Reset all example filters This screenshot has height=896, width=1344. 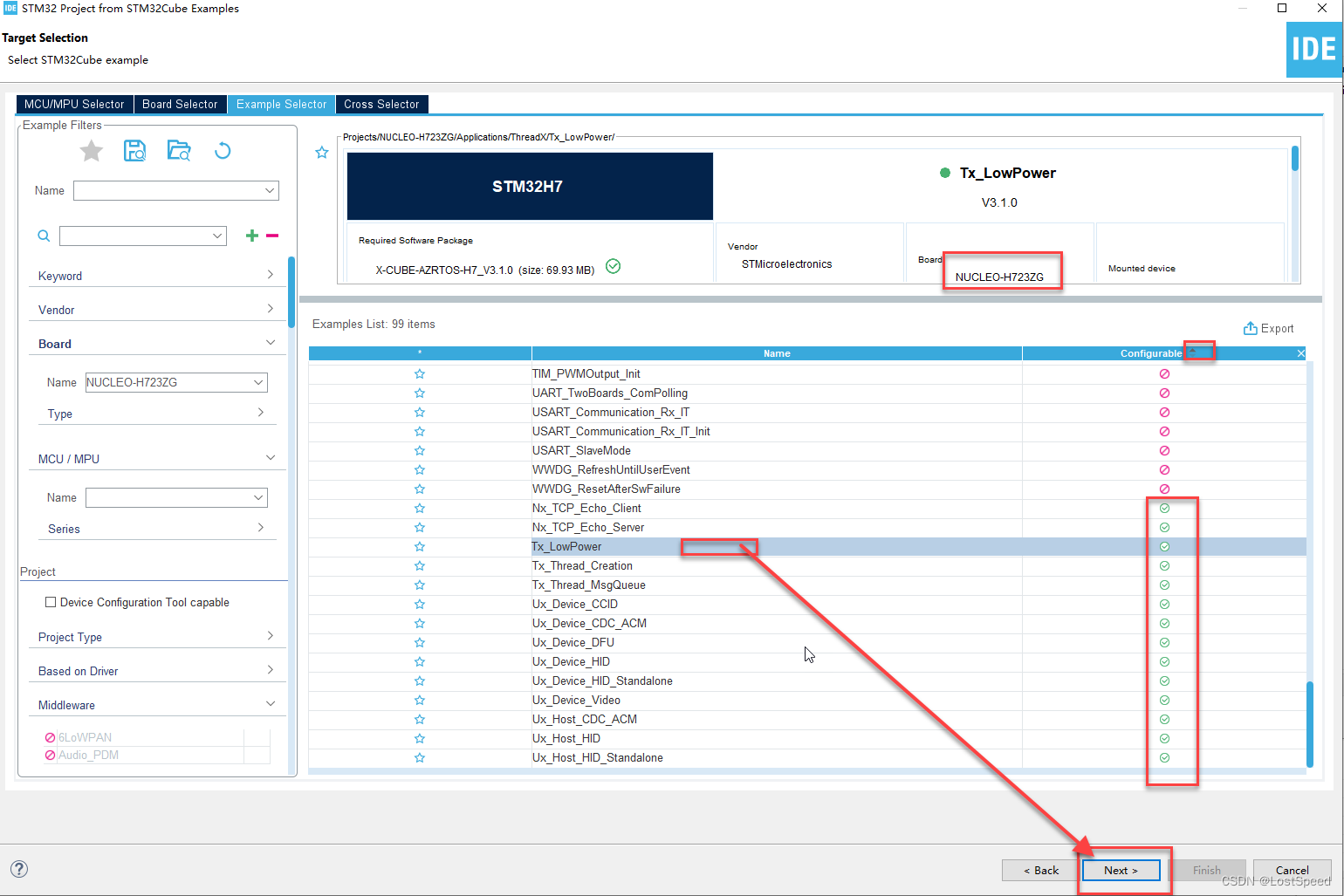point(223,151)
